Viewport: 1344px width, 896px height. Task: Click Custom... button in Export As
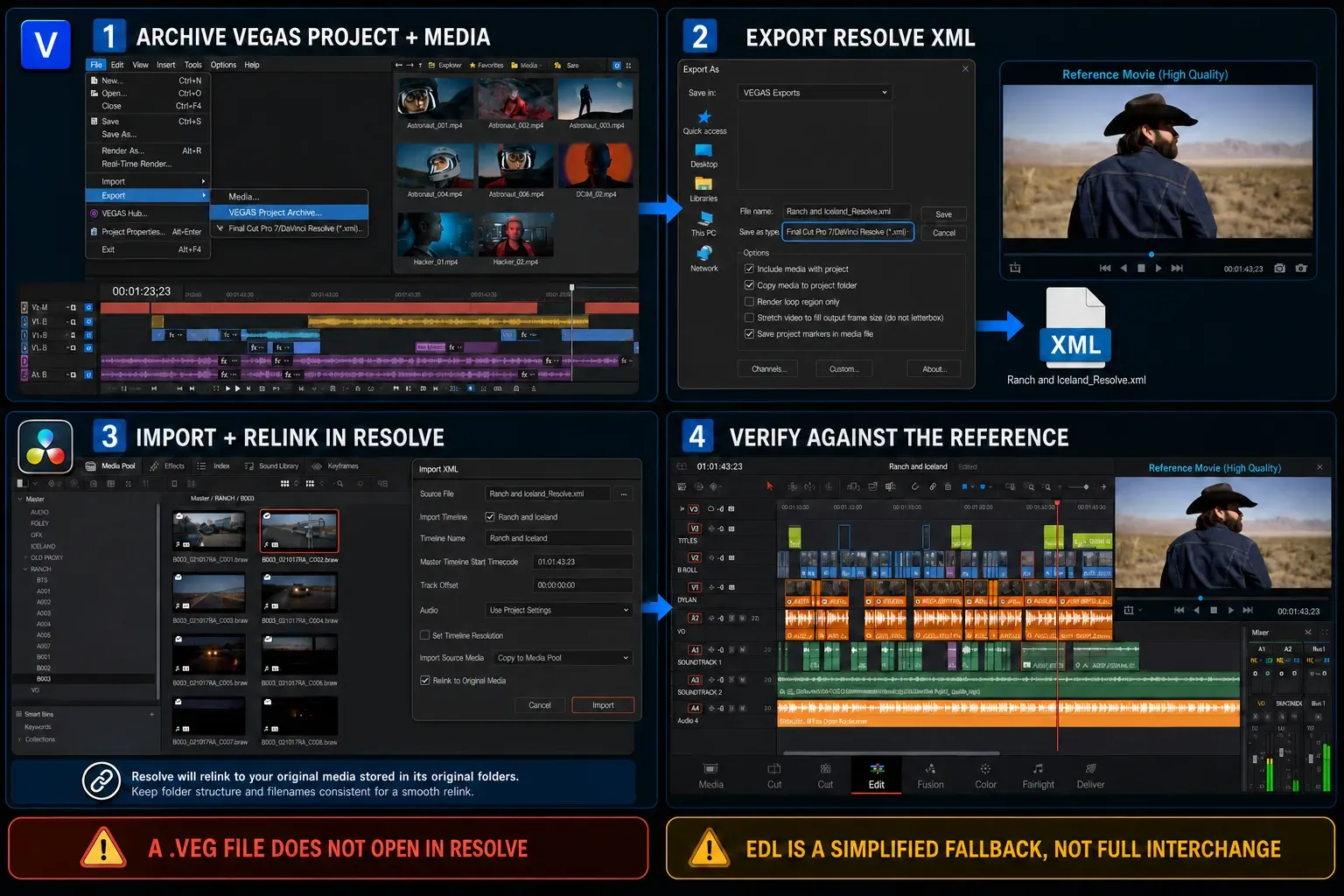coord(843,369)
